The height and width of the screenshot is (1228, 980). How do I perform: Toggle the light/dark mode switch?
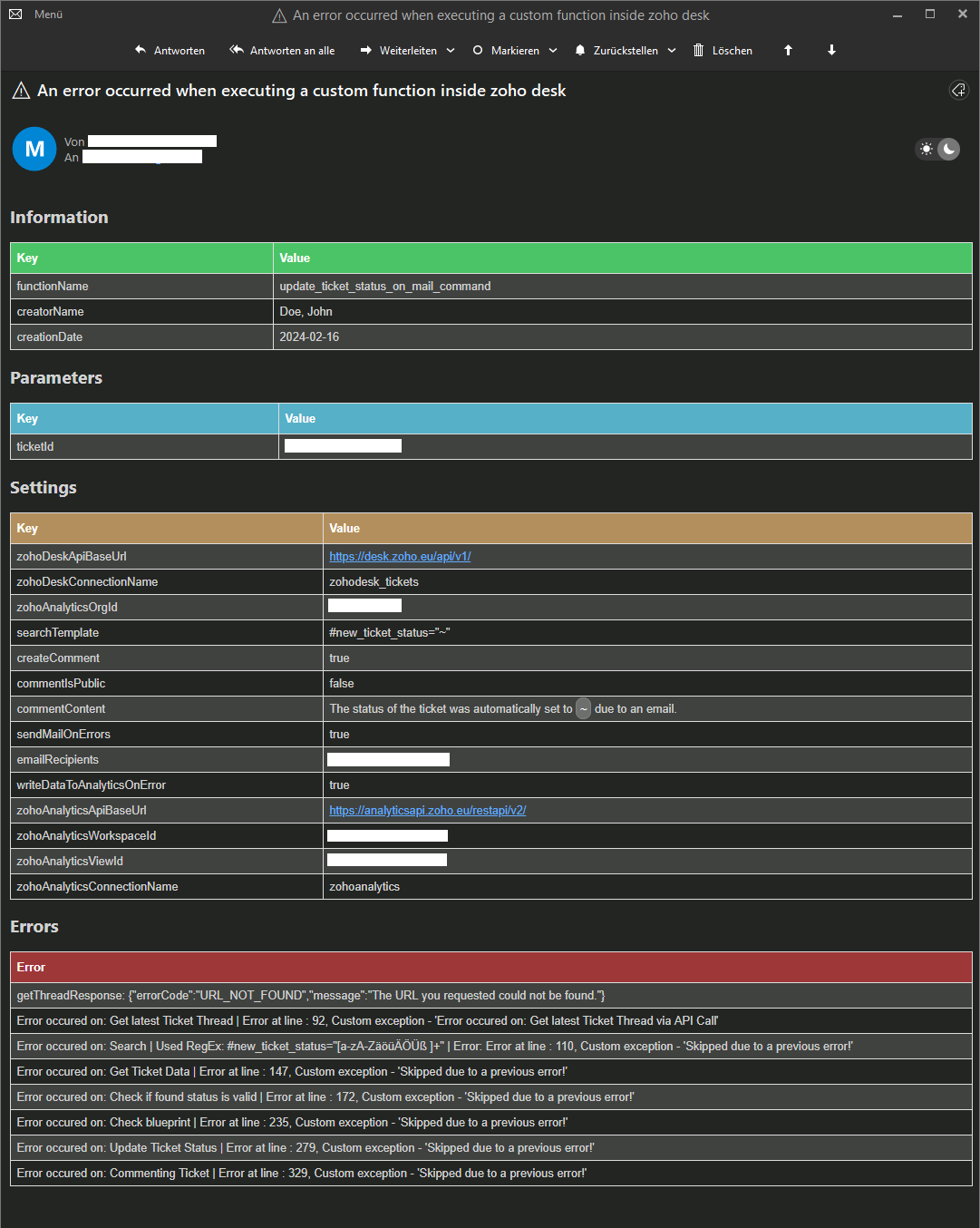click(x=937, y=149)
